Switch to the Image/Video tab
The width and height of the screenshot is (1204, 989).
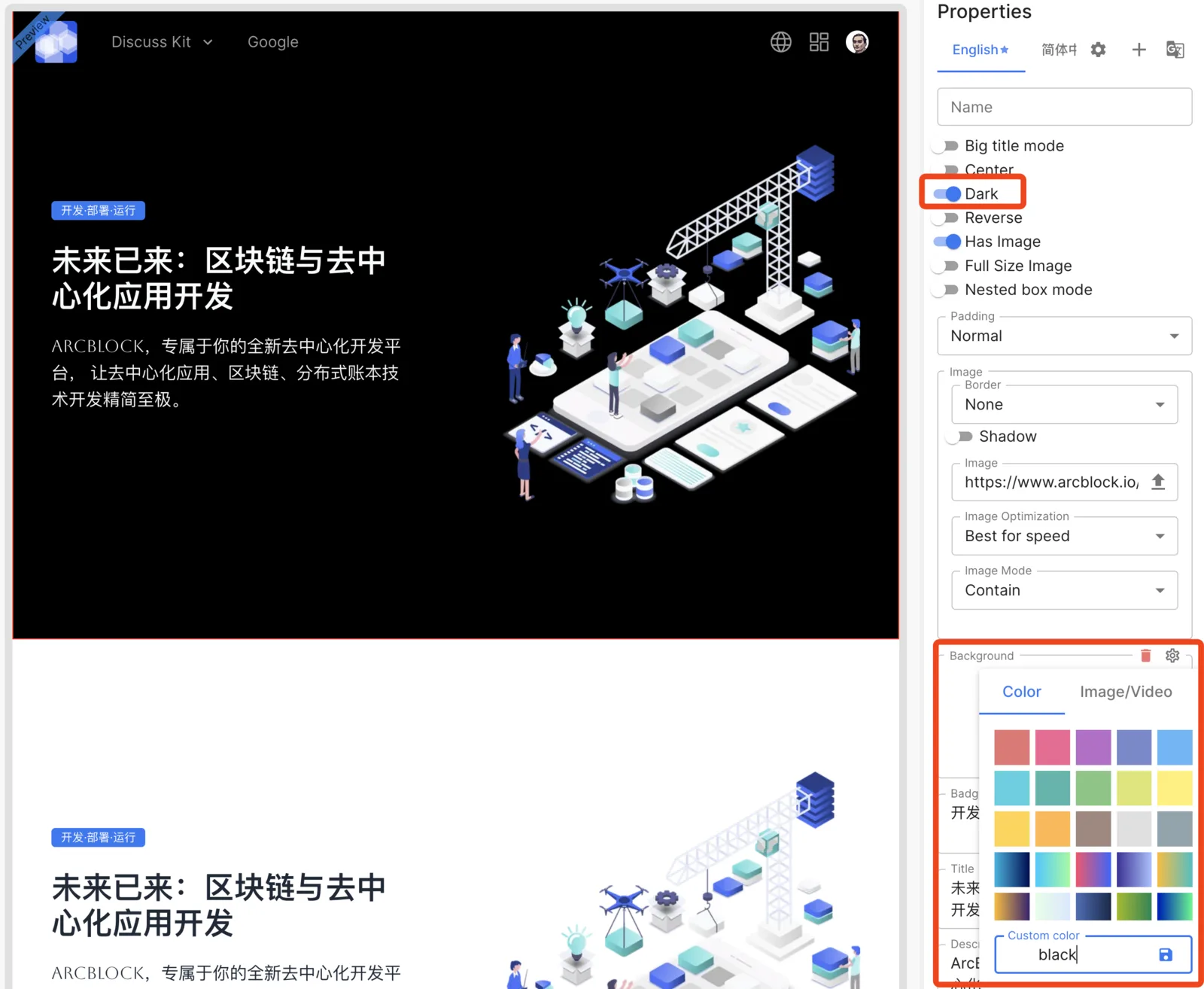point(1126,692)
